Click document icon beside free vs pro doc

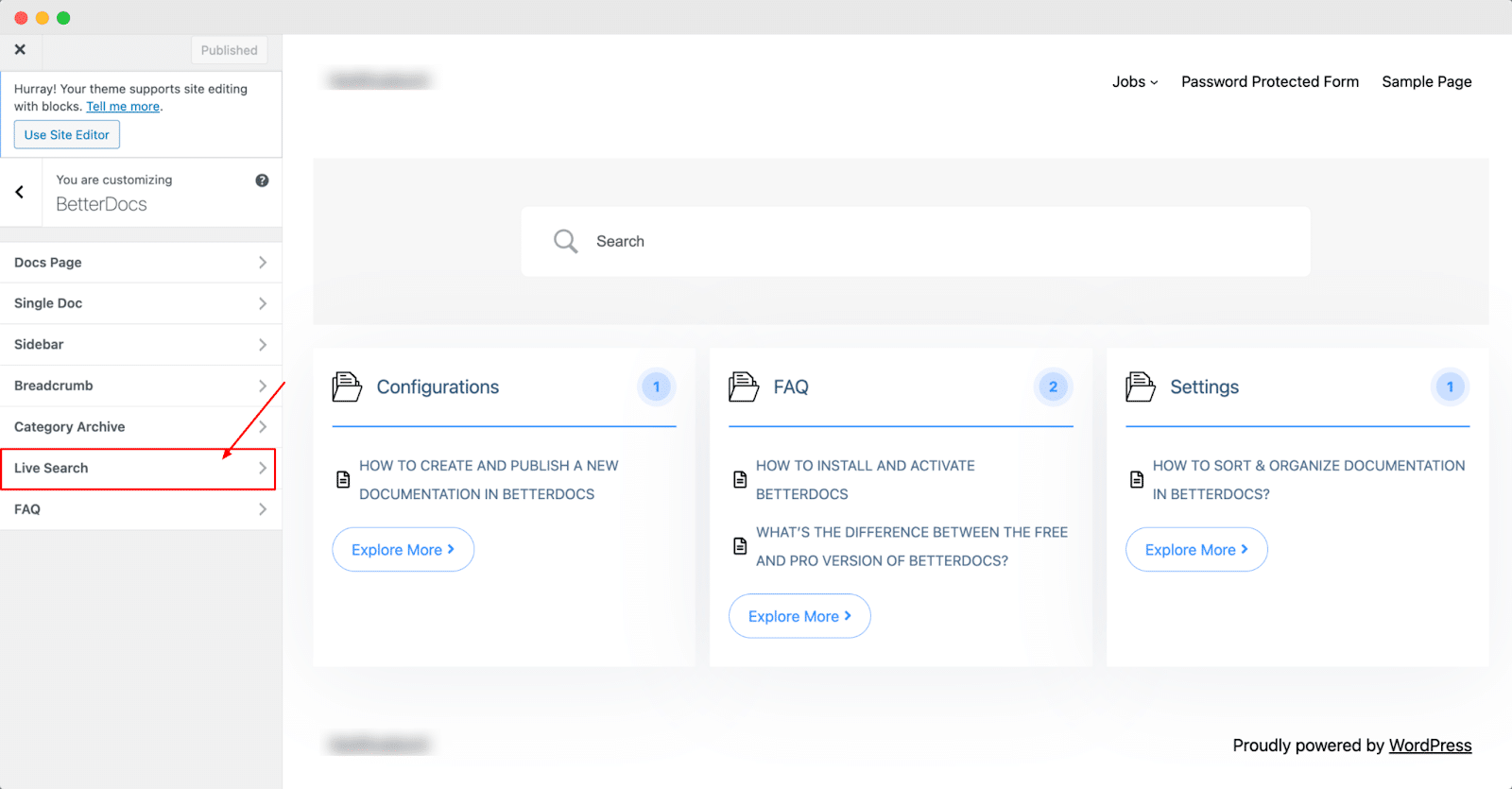(740, 546)
